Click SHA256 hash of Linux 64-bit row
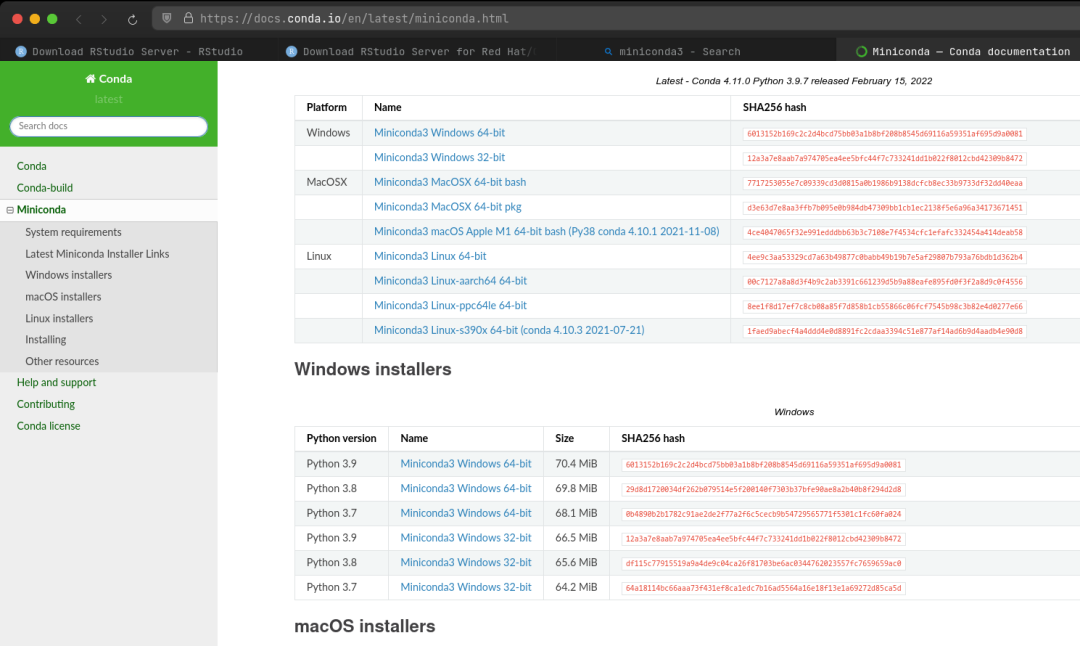 point(885,258)
